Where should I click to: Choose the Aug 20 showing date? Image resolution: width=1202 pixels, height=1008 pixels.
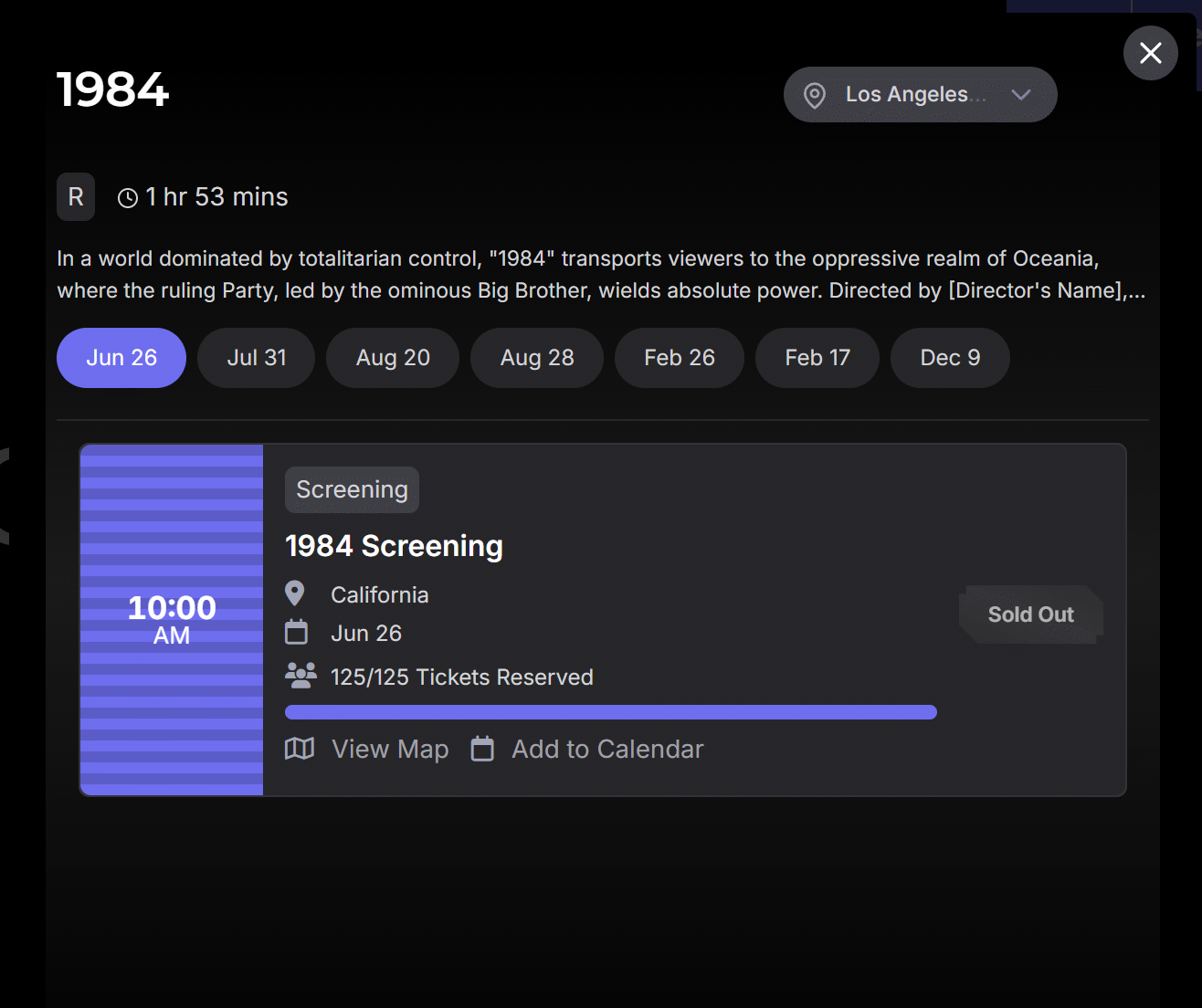pyautogui.click(x=393, y=358)
